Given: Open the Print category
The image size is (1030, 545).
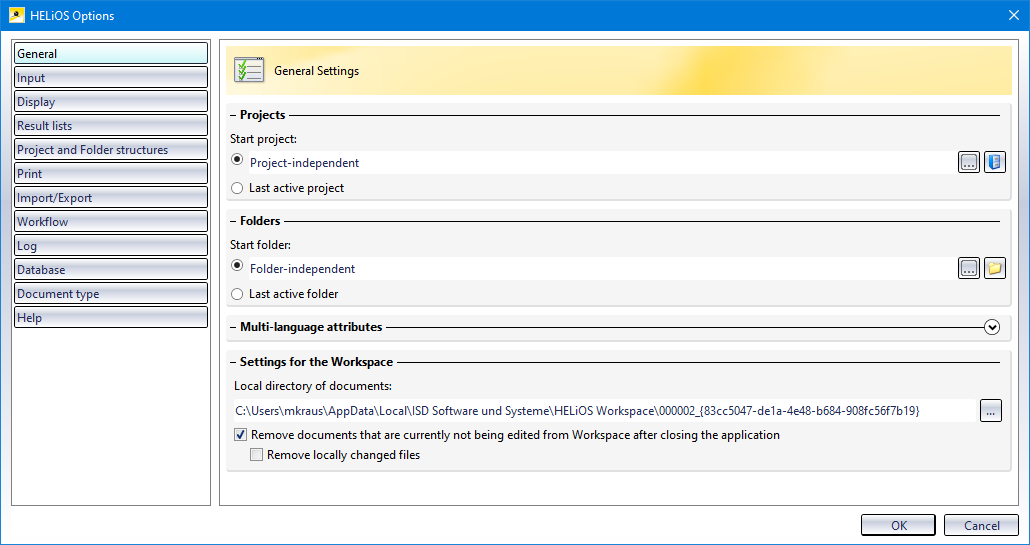Looking at the screenshot, I should point(111,173).
